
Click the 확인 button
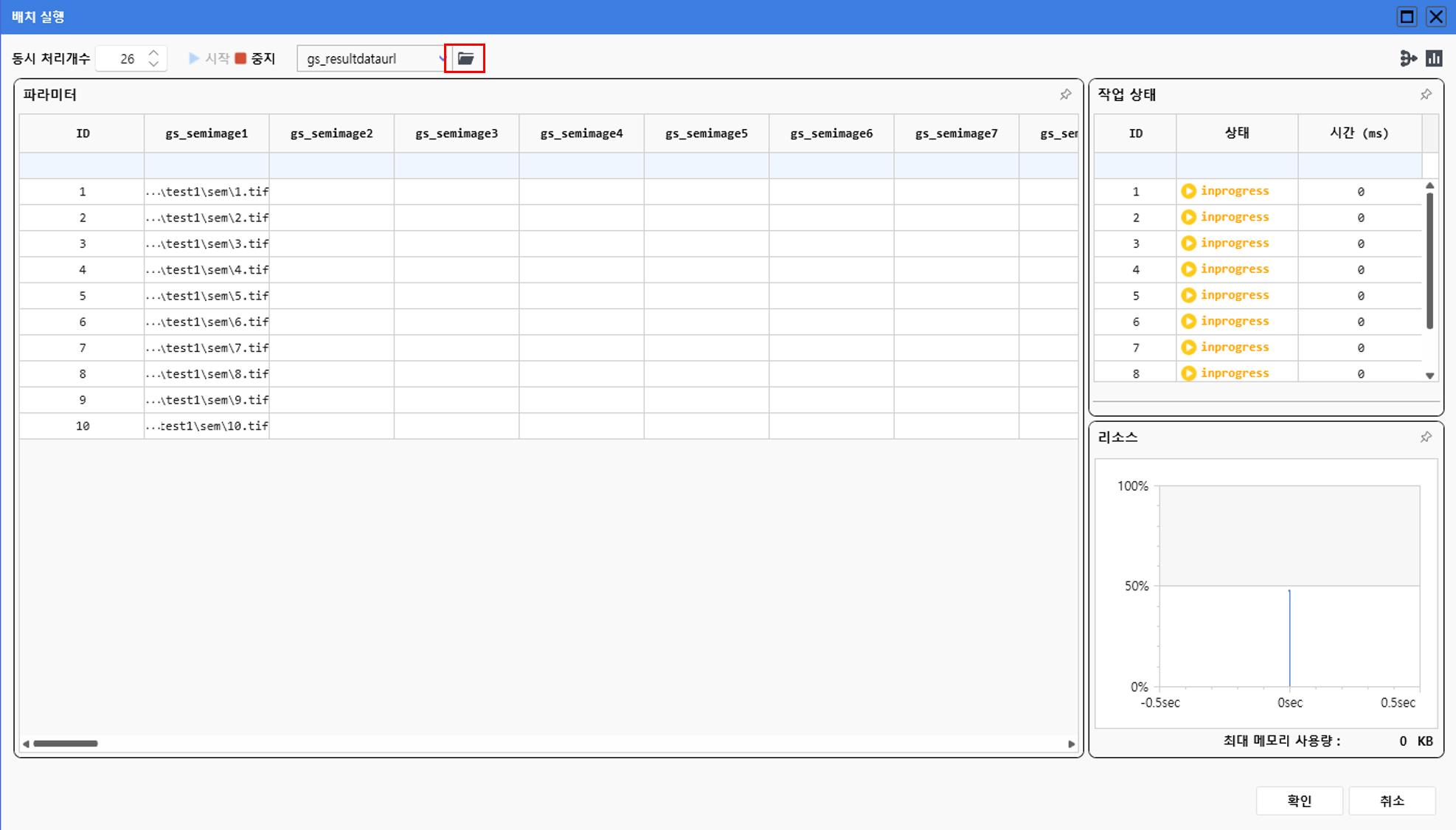[1299, 800]
